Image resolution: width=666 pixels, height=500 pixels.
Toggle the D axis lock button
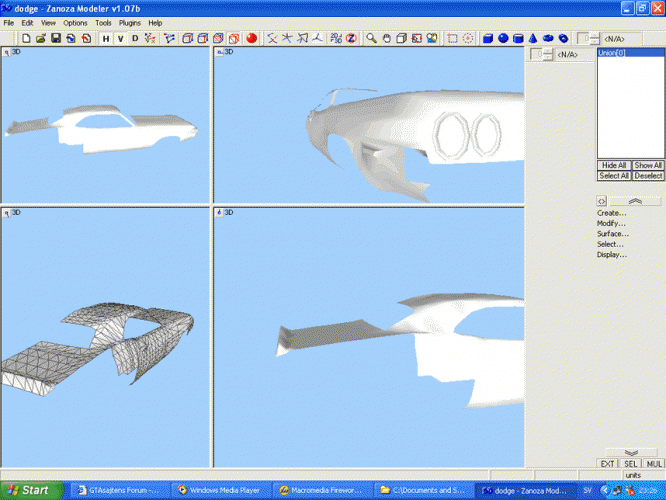click(136, 38)
